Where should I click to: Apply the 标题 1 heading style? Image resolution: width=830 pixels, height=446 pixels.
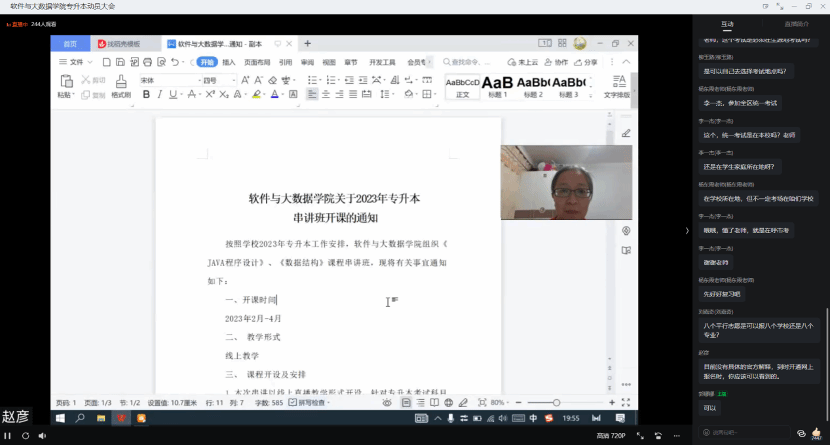pyautogui.click(x=498, y=86)
